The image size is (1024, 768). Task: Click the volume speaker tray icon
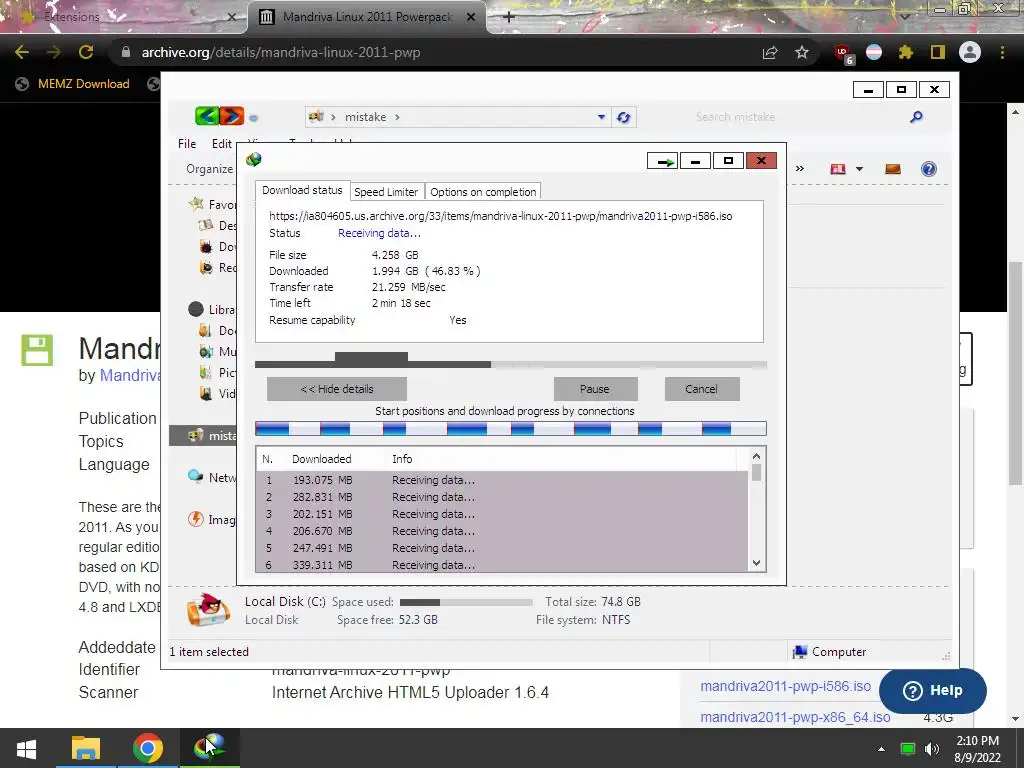click(932, 749)
